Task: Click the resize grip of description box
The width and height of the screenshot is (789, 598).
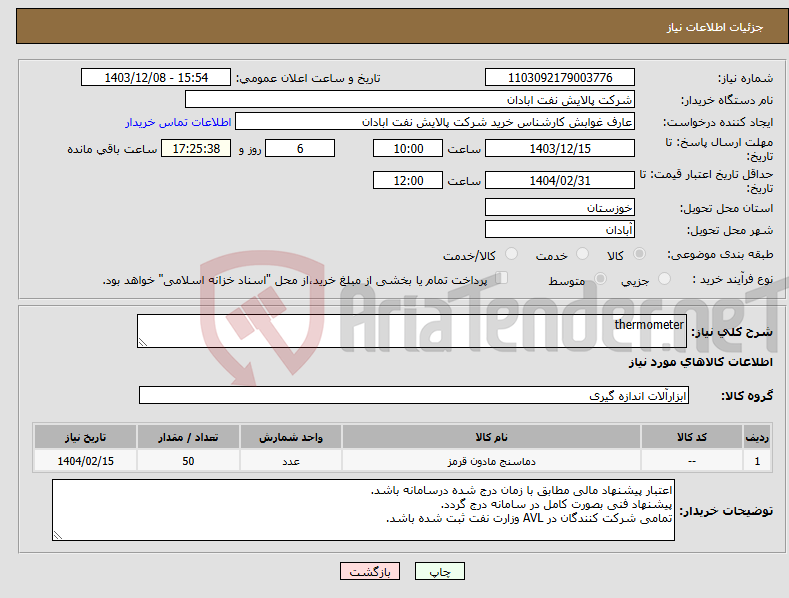Action: (143, 342)
